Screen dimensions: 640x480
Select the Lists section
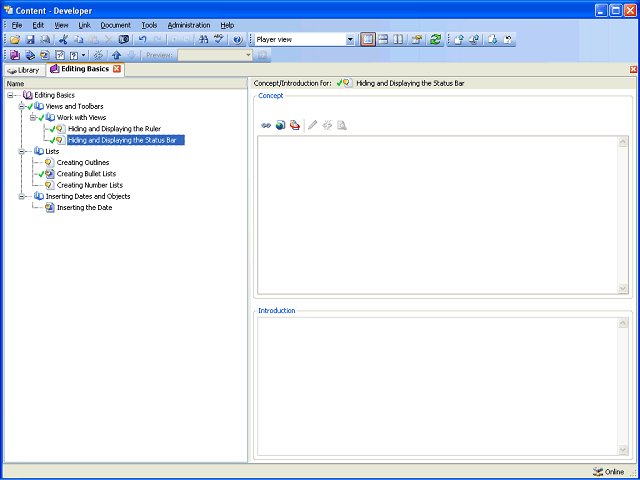[x=52, y=151]
